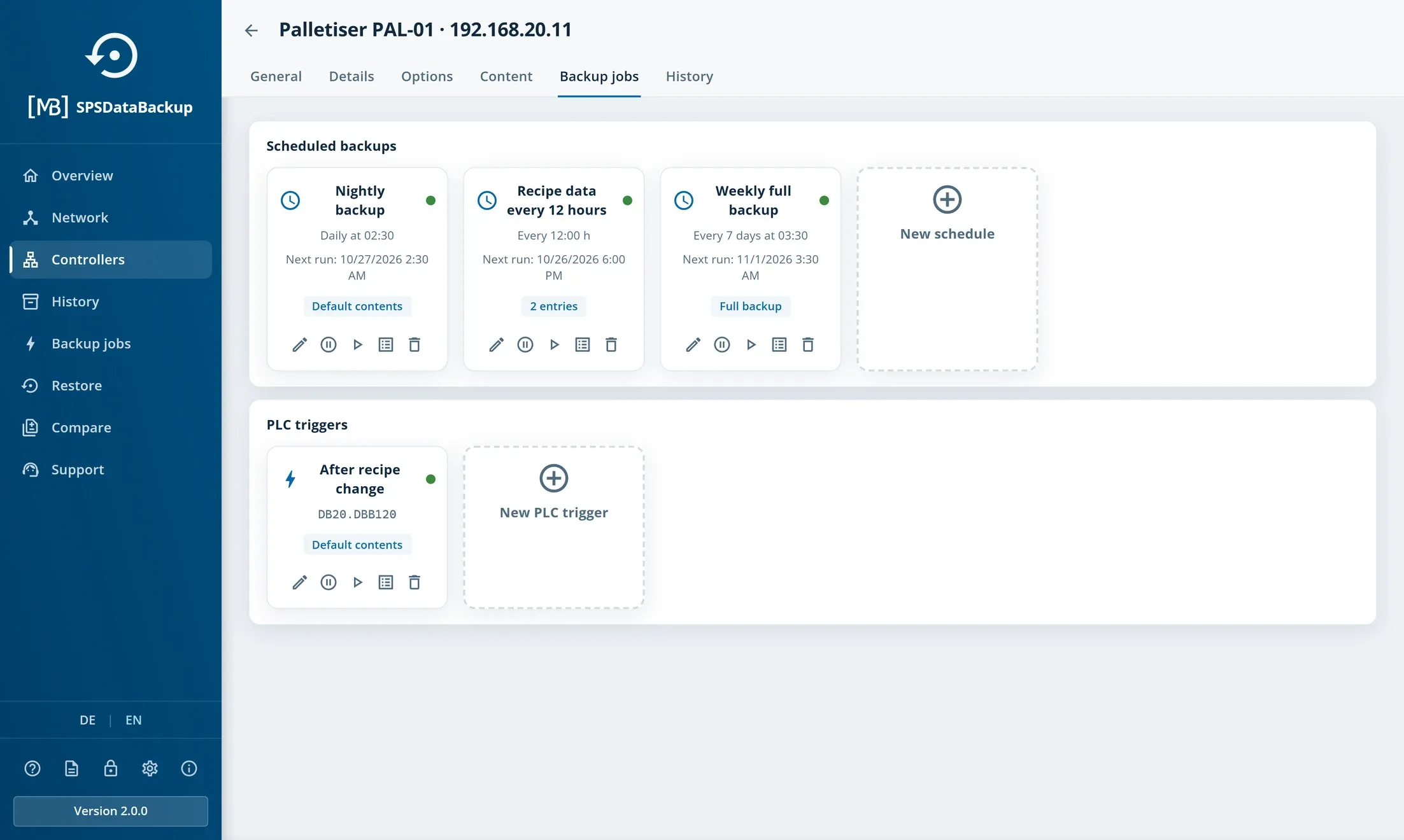Delete the Weekly full backup schedule
1404x840 pixels.
(808, 345)
